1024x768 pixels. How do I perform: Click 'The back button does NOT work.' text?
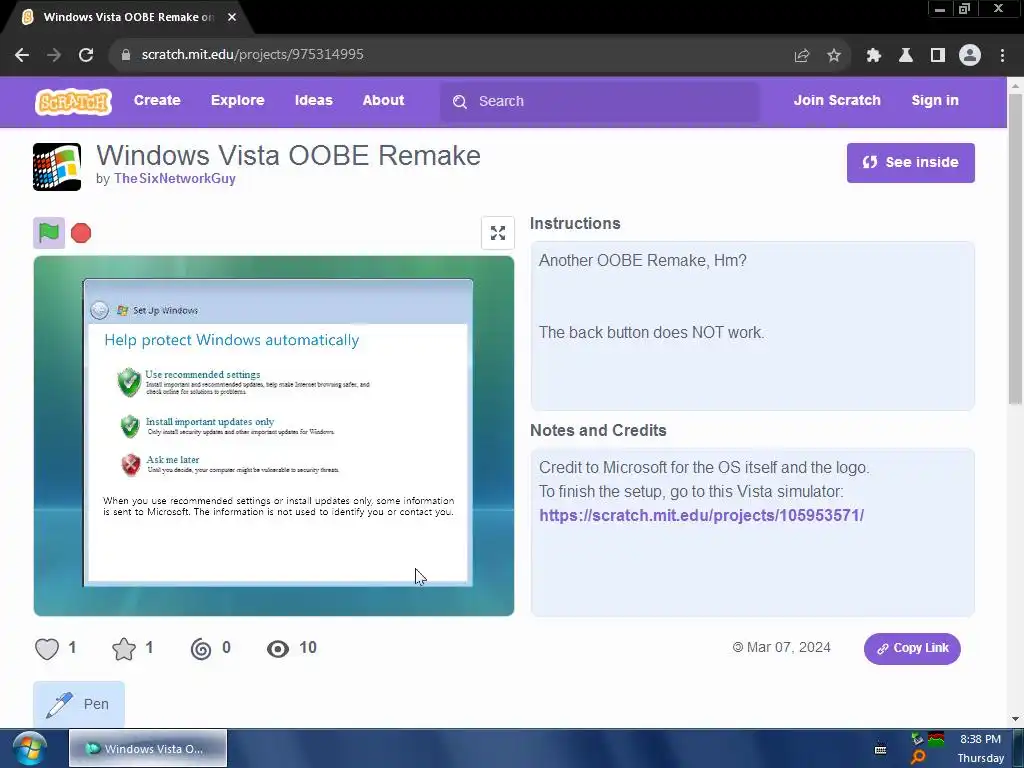point(651,332)
